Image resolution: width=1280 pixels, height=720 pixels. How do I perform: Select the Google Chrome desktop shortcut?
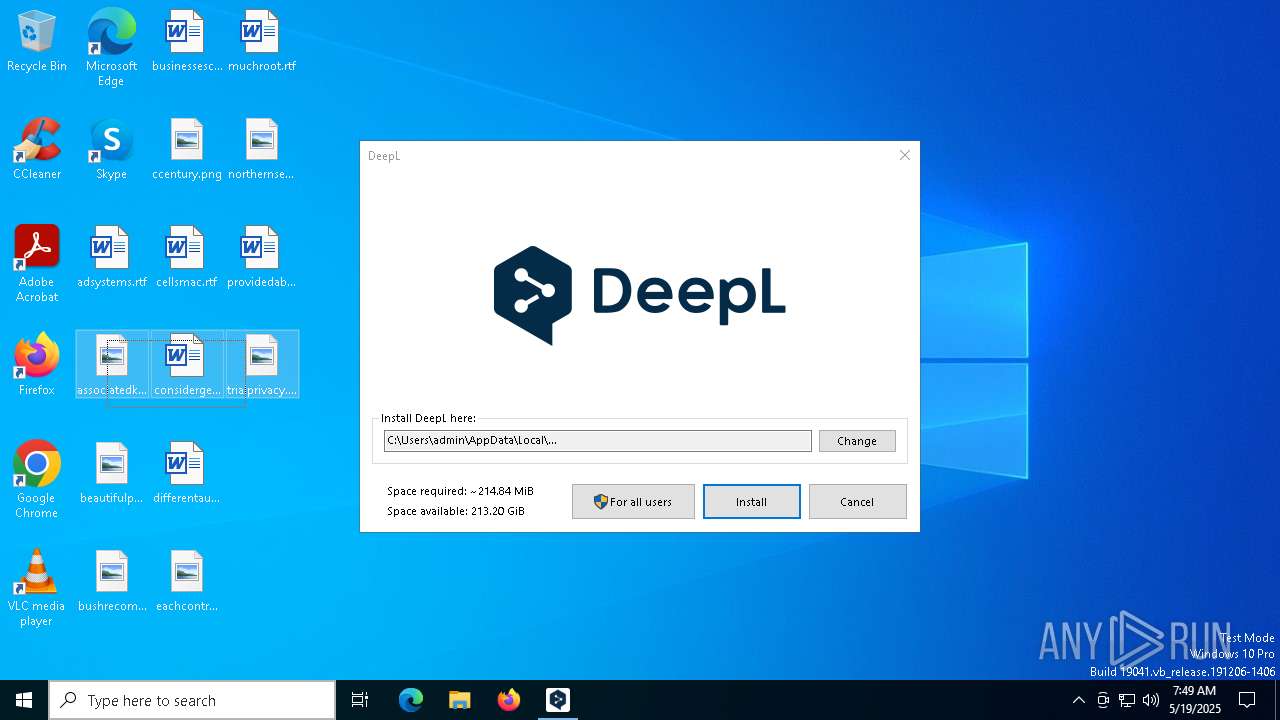[37, 480]
